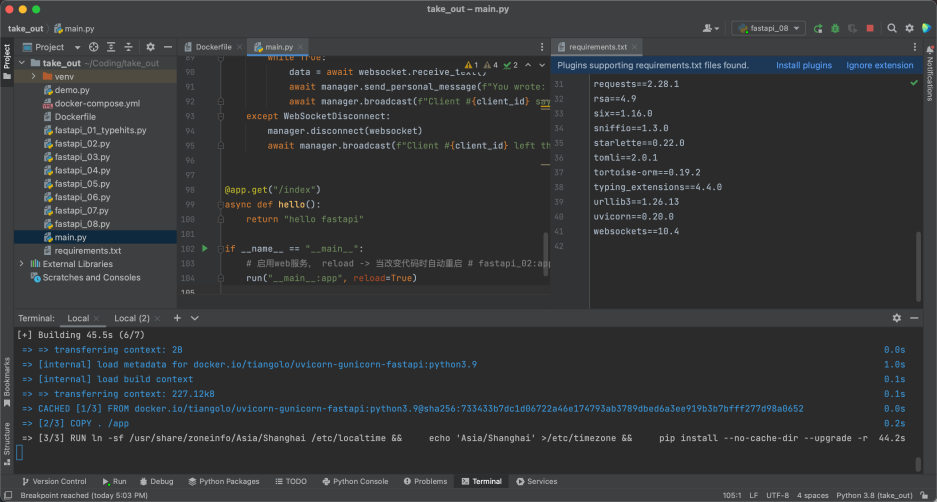Open the fastapi_08 run configuration dropdown
Screen dimensions: 937x502
click(x=768, y=29)
